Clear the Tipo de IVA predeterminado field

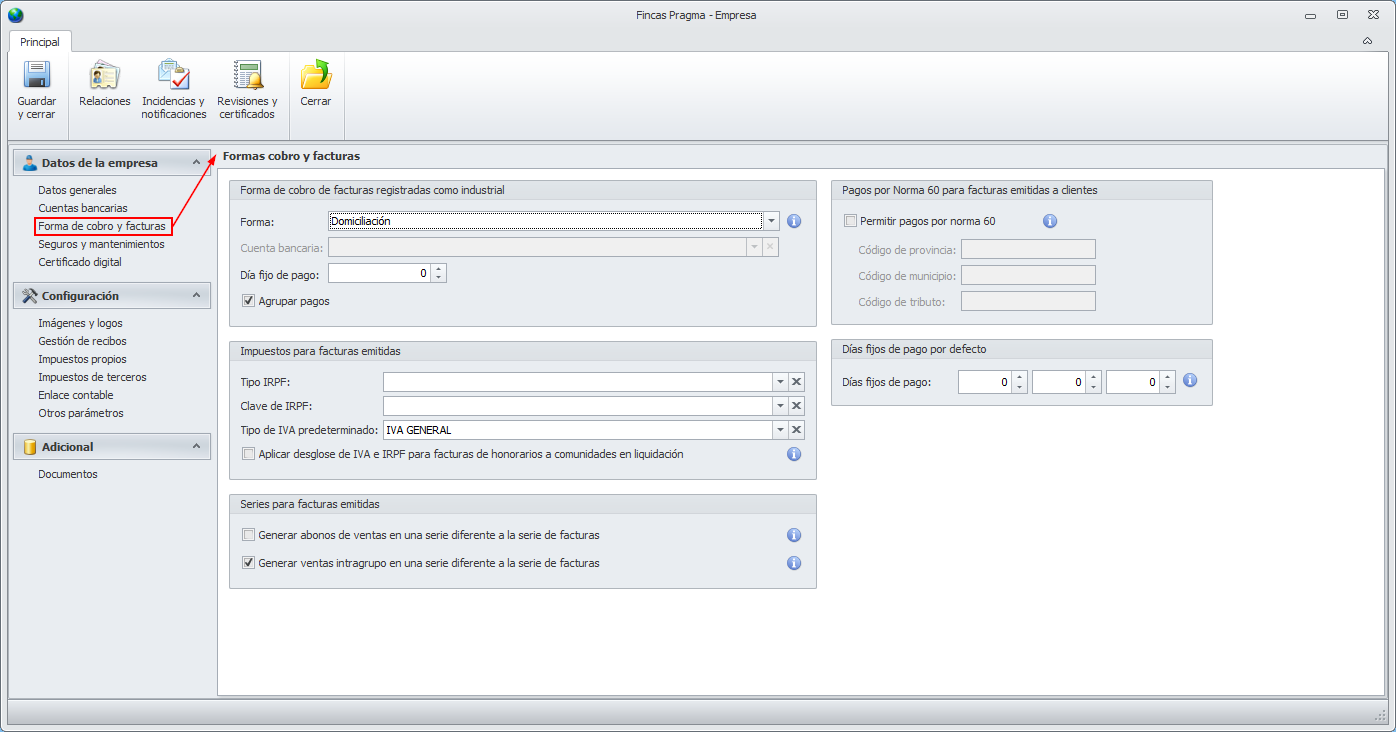pyautogui.click(x=797, y=430)
